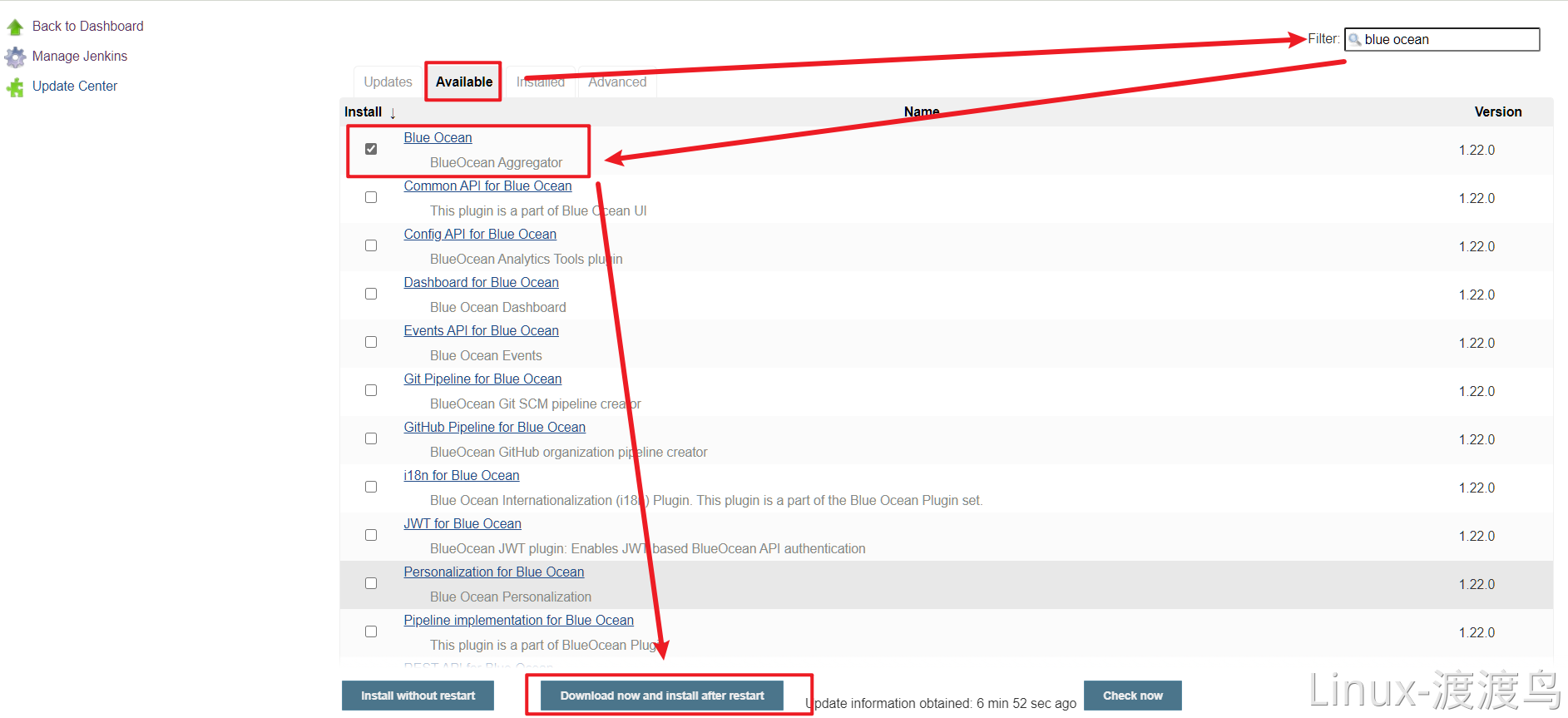Open i18n for Blue Ocean link
Image resolution: width=1568 pixels, height=718 pixels.
[x=462, y=475]
